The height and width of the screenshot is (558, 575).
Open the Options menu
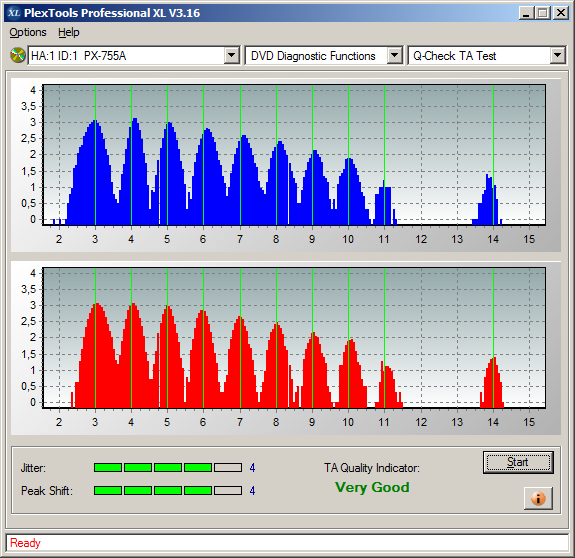tap(28, 32)
